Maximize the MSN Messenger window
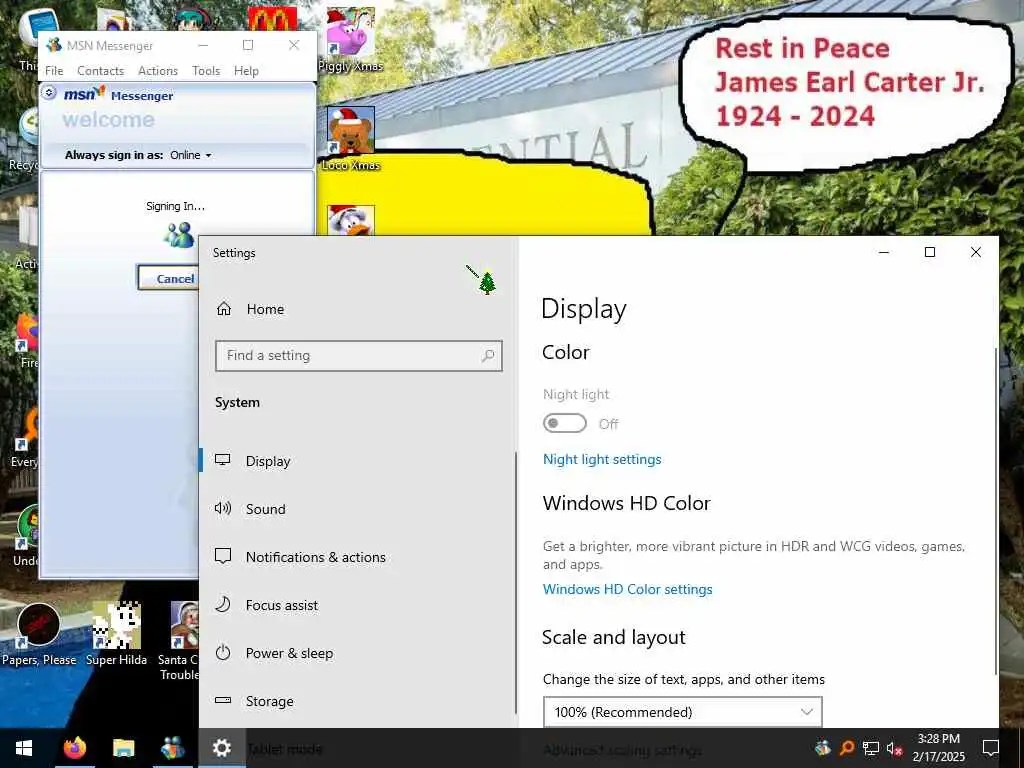The height and width of the screenshot is (768, 1024). (x=248, y=45)
